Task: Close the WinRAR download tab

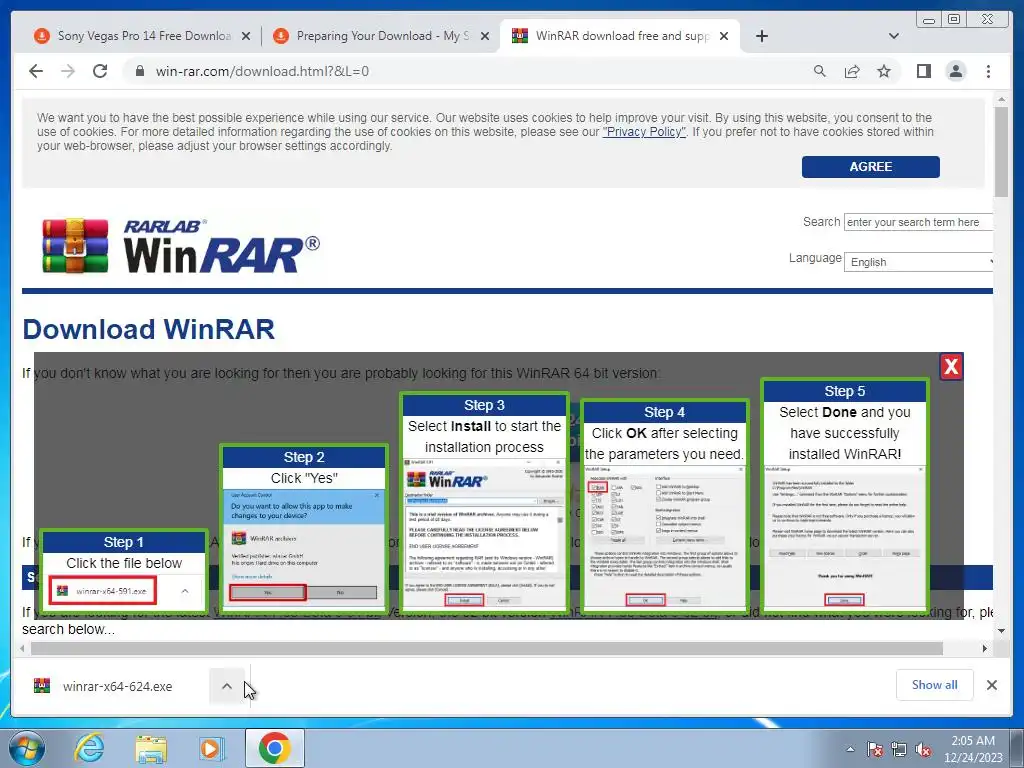Action: (x=724, y=36)
